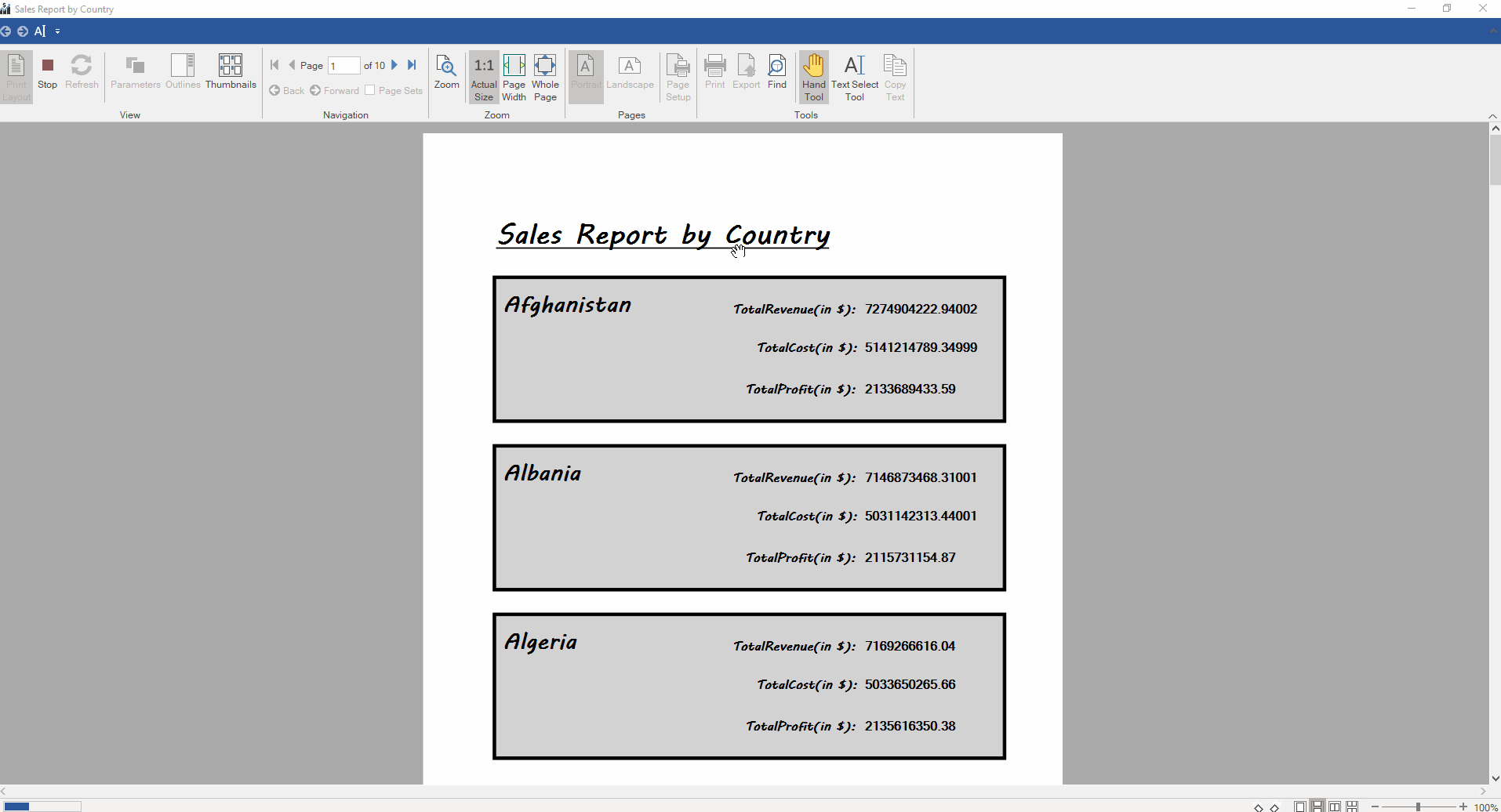Viewport: 1501px width, 812px height.
Task: Click the zoom in plus button
Action: (1463, 807)
